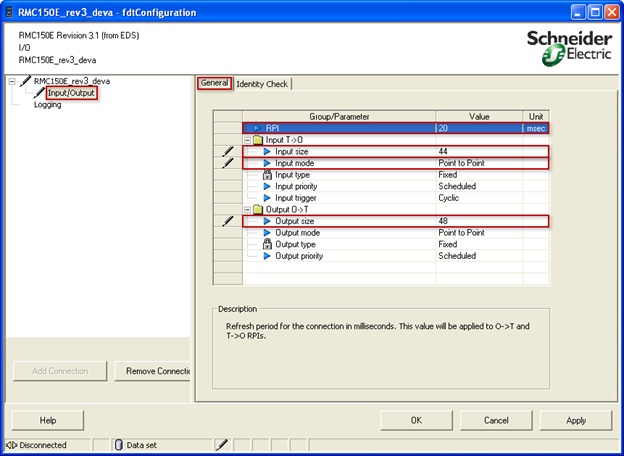Screen dimensions: 624x456
Task: Click the pencil icon in the status bar
Action: pyautogui.click(x=222, y=445)
